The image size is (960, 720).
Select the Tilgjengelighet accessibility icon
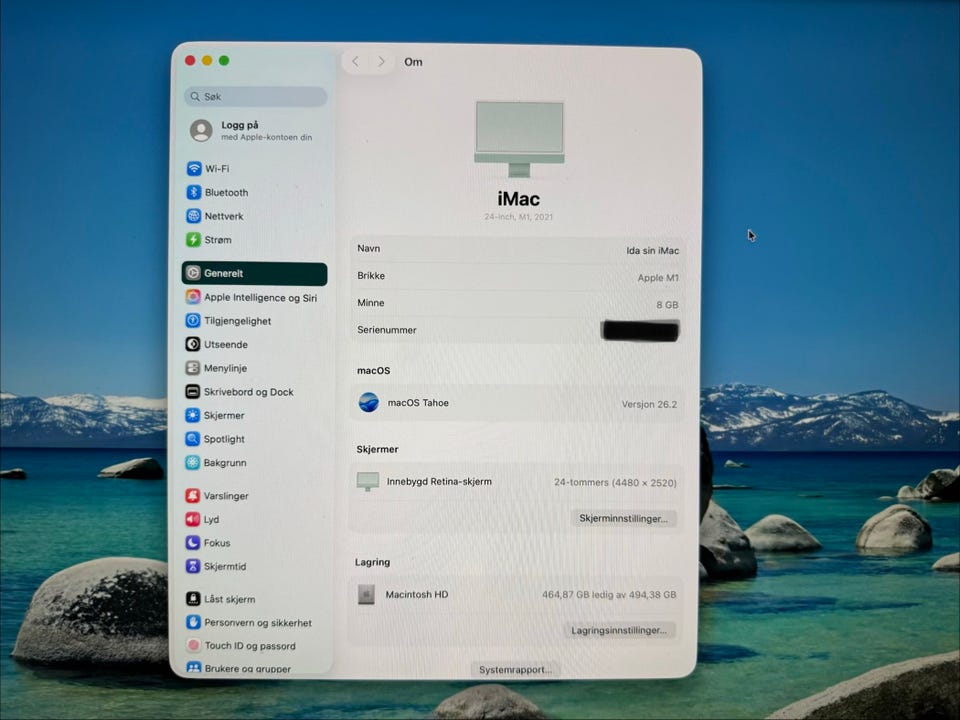[193, 320]
